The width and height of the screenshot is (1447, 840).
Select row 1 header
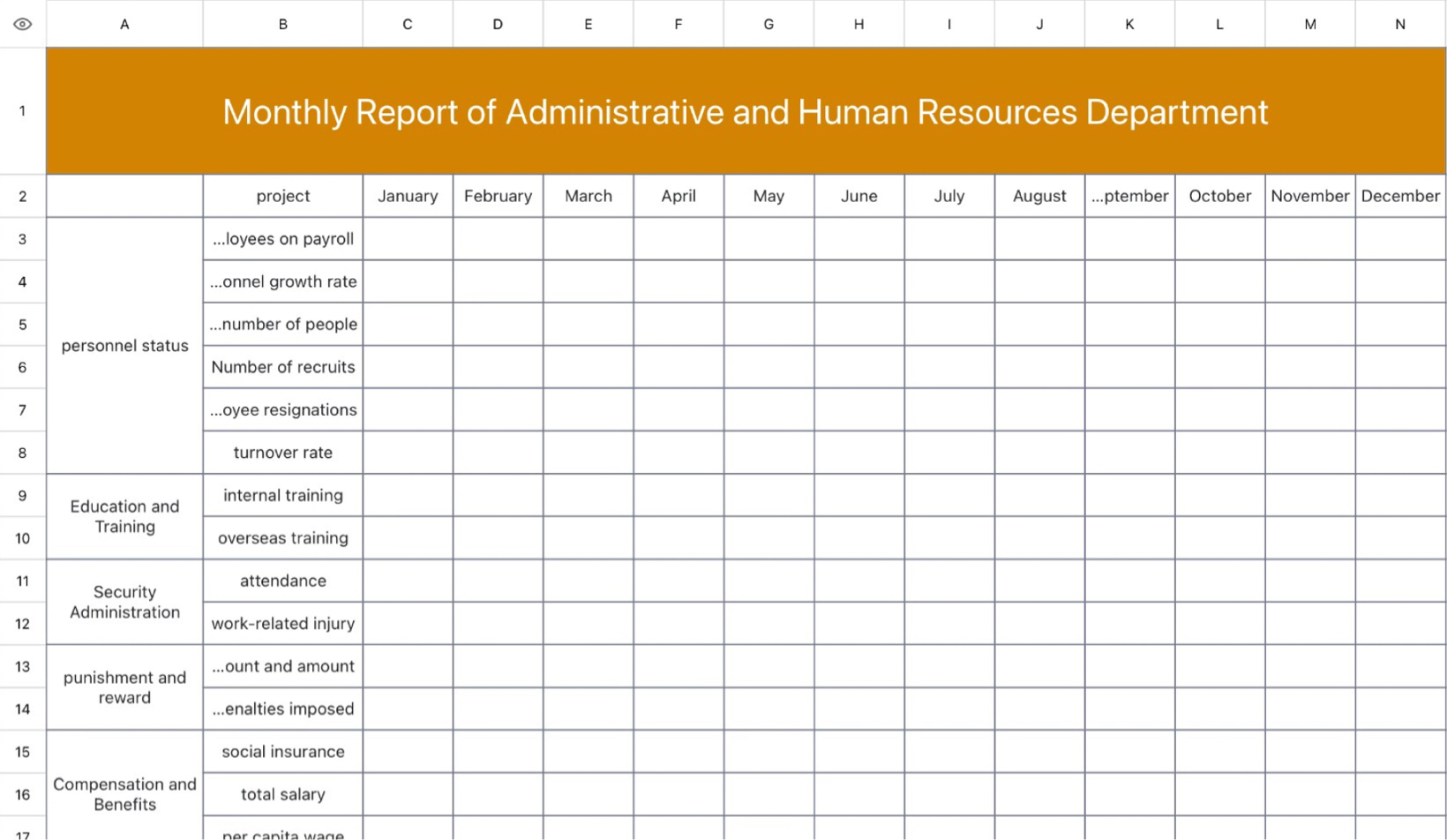23,111
